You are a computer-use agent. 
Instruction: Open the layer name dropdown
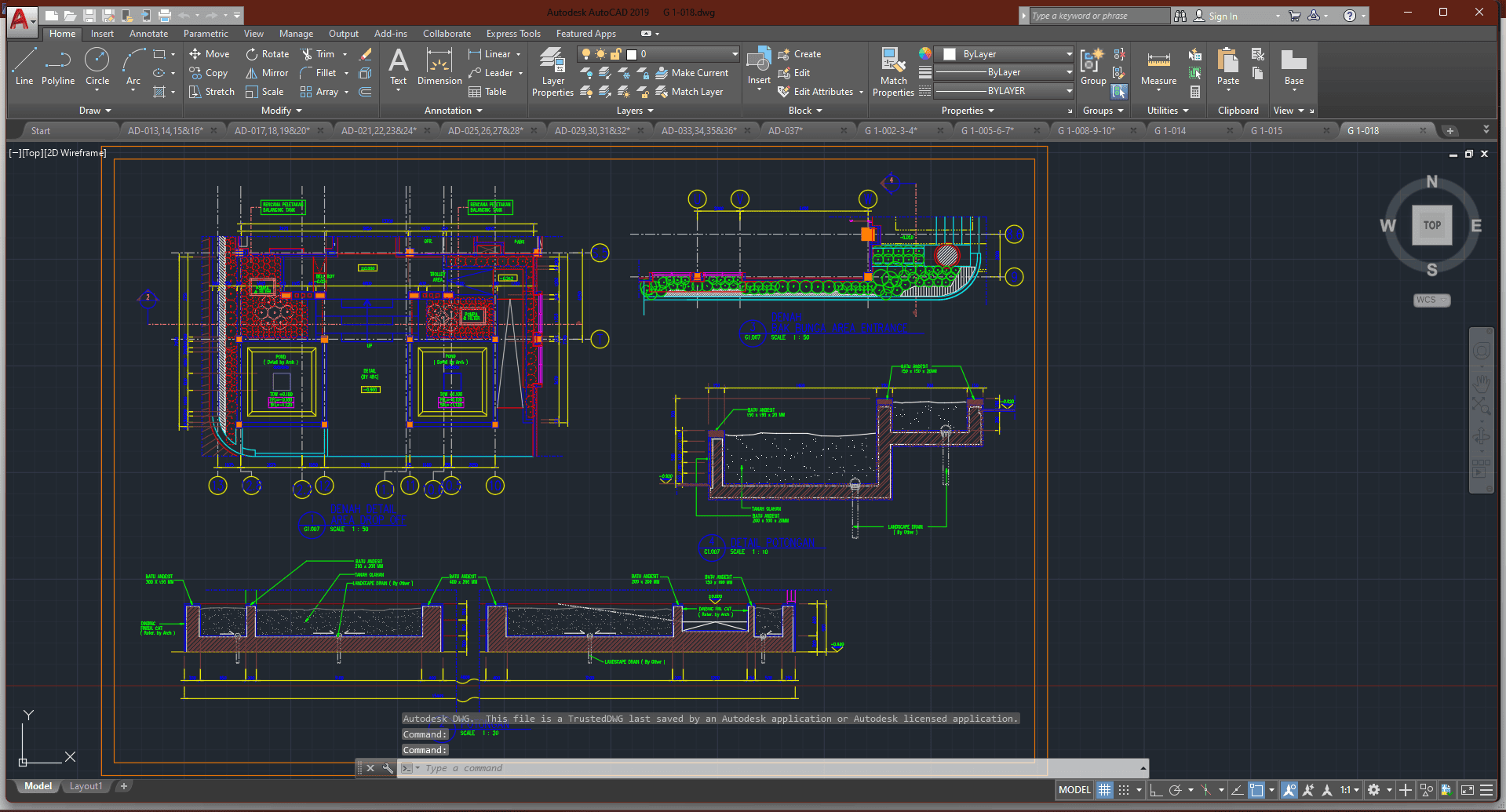coord(735,54)
